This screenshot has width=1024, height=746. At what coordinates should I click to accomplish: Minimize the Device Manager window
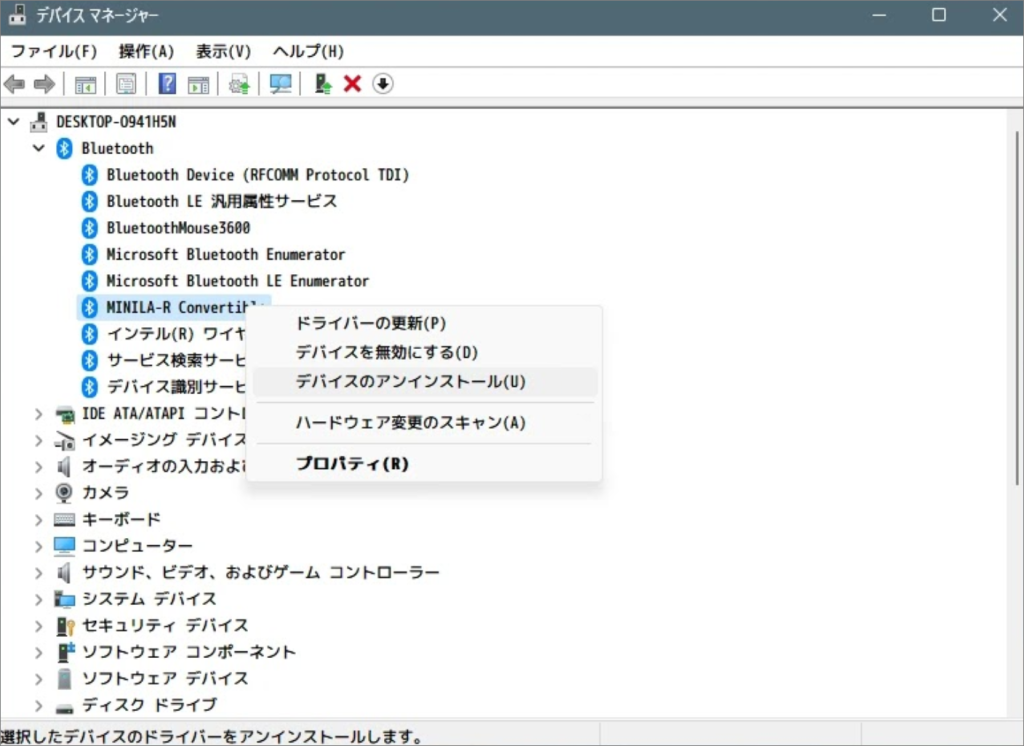[x=878, y=14]
